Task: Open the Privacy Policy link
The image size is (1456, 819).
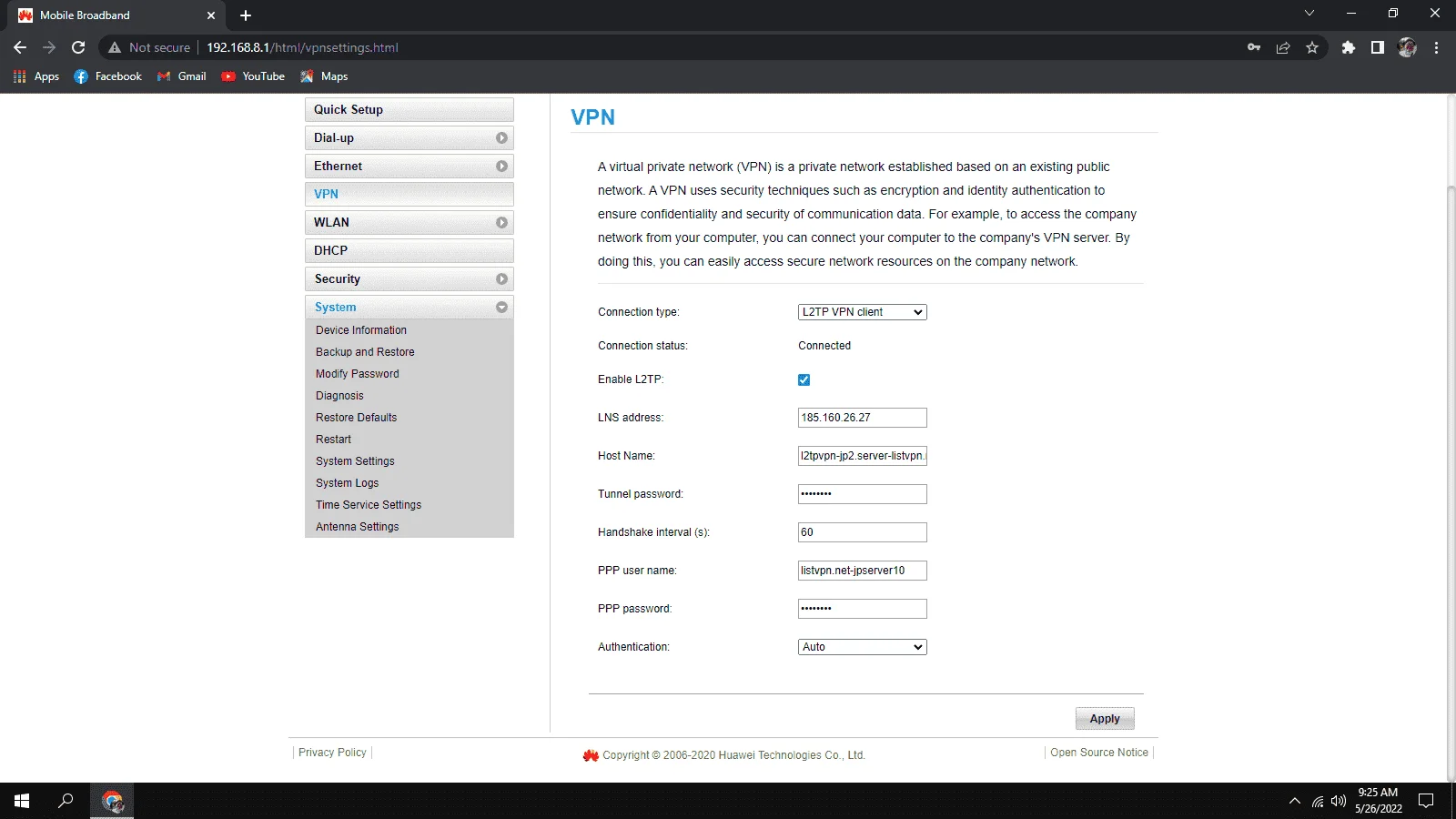Action: click(x=332, y=753)
